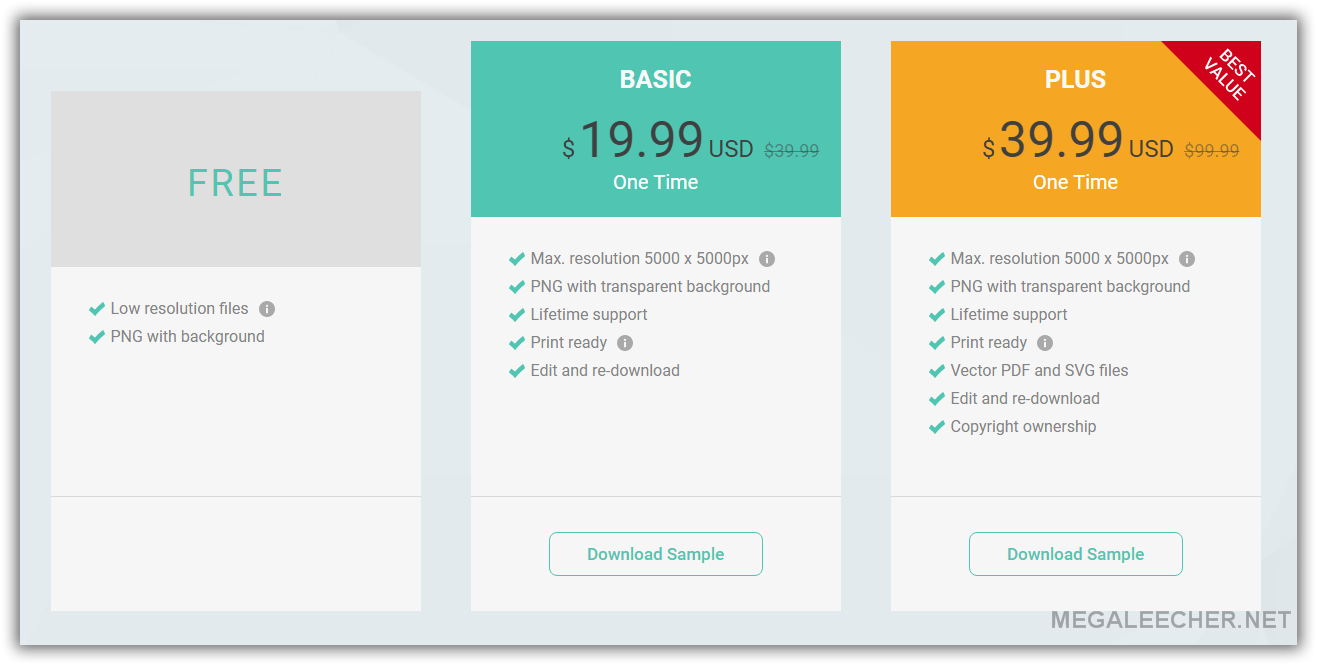This screenshot has width=1317, height=665.
Task: Click checkmark next to Vector PDF and SVG files
Action: pos(937,371)
